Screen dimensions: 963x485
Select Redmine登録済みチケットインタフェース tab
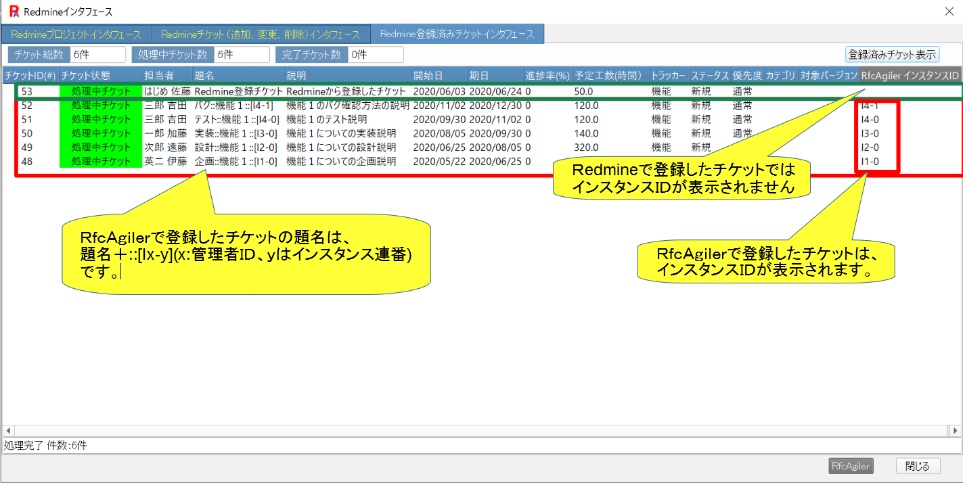(458, 34)
